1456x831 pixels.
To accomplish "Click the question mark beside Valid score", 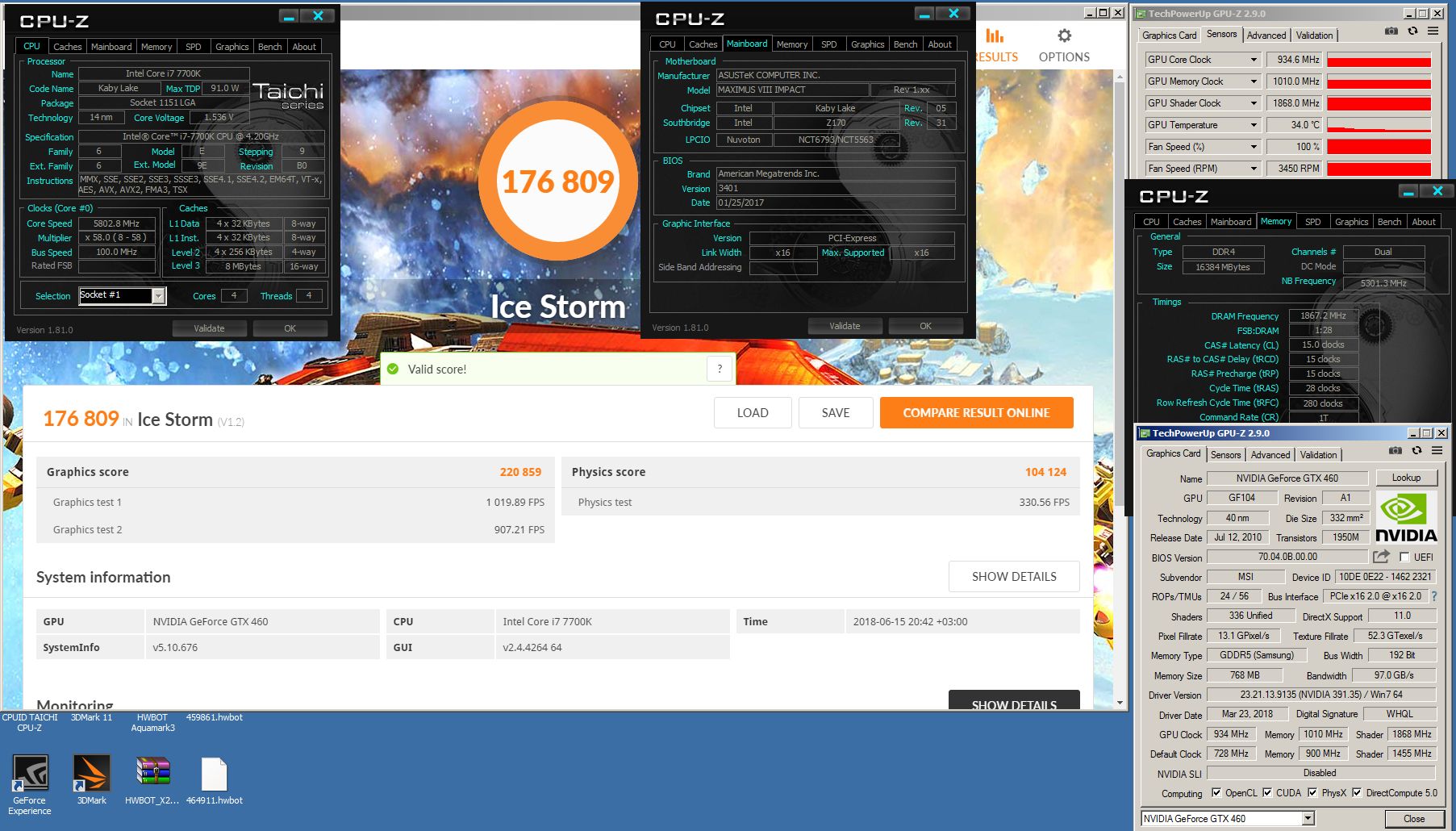I will pos(720,369).
